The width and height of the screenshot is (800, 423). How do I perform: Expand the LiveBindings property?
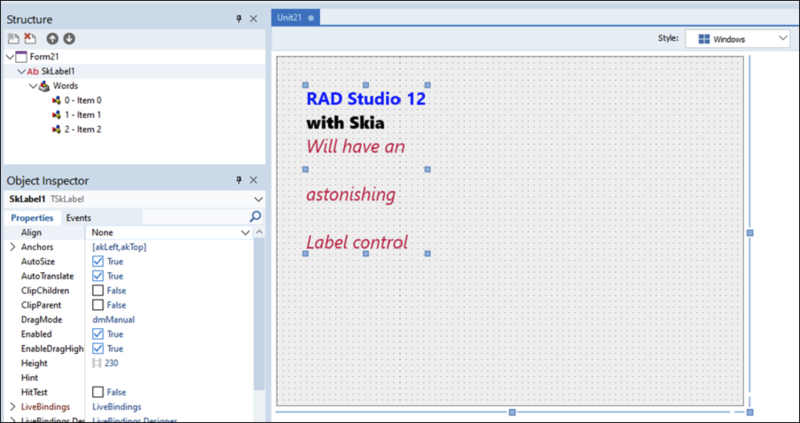click(x=13, y=407)
